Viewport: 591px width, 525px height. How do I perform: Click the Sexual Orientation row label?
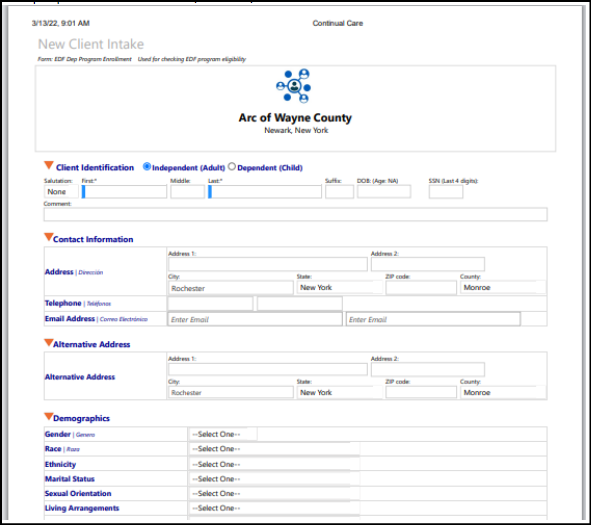click(x=78, y=494)
